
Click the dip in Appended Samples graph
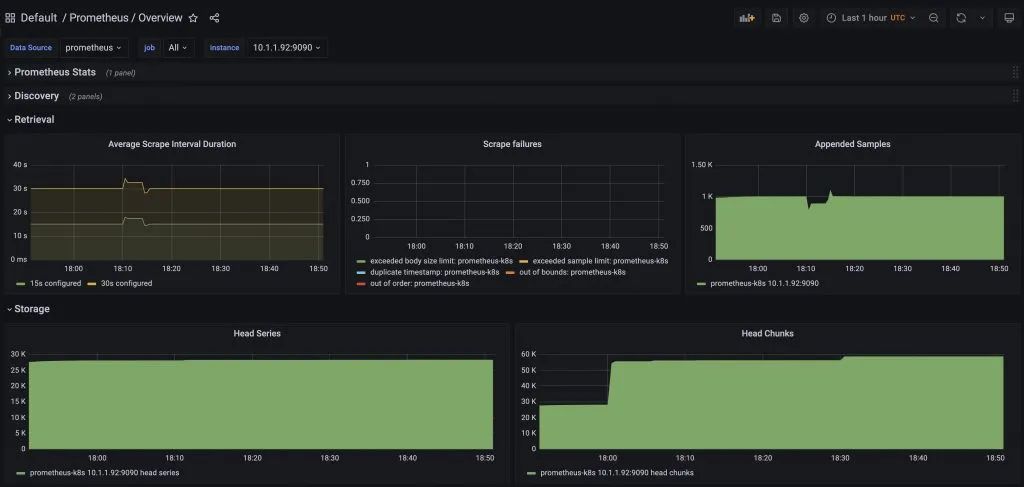809,207
